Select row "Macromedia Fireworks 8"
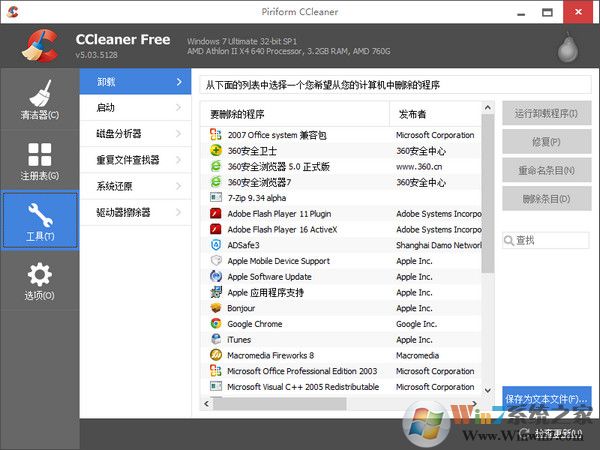The height and width of the screenshot is (450, 600). pyautogui.click(x=341, y=355)
